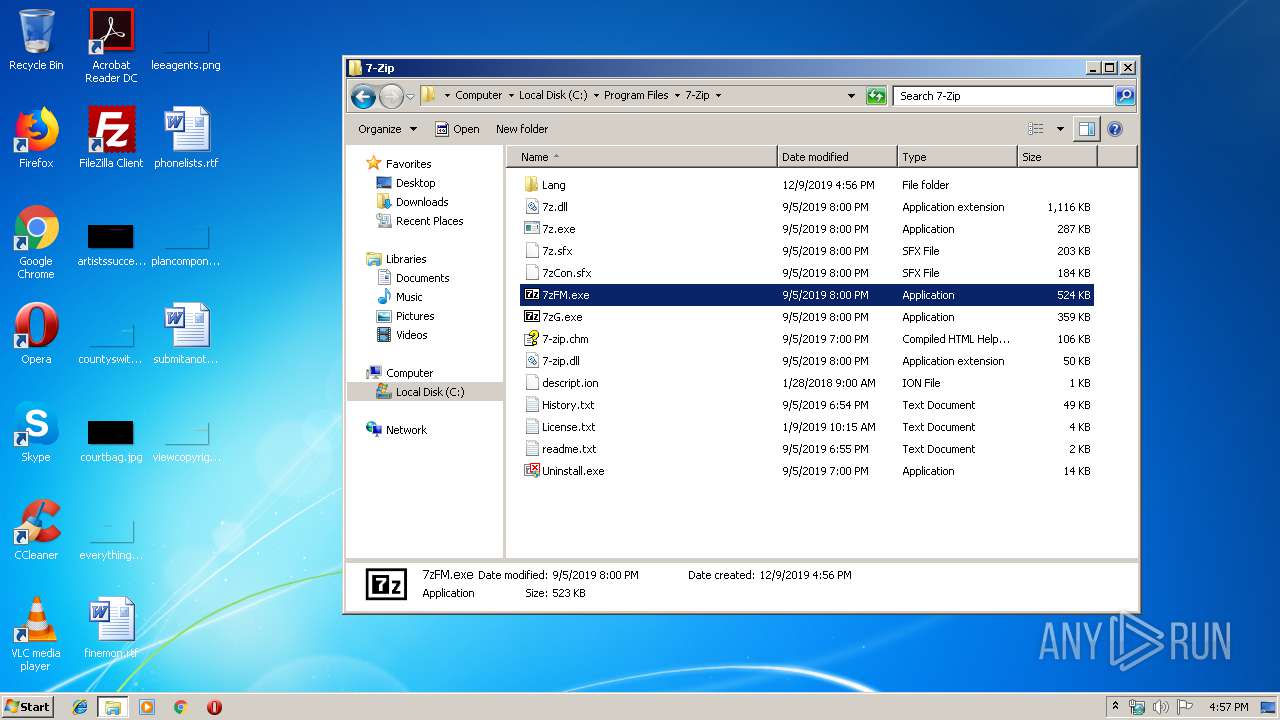Expand the address bar history dropdown
Screen dimensions: 1280x720
point(851,96)
